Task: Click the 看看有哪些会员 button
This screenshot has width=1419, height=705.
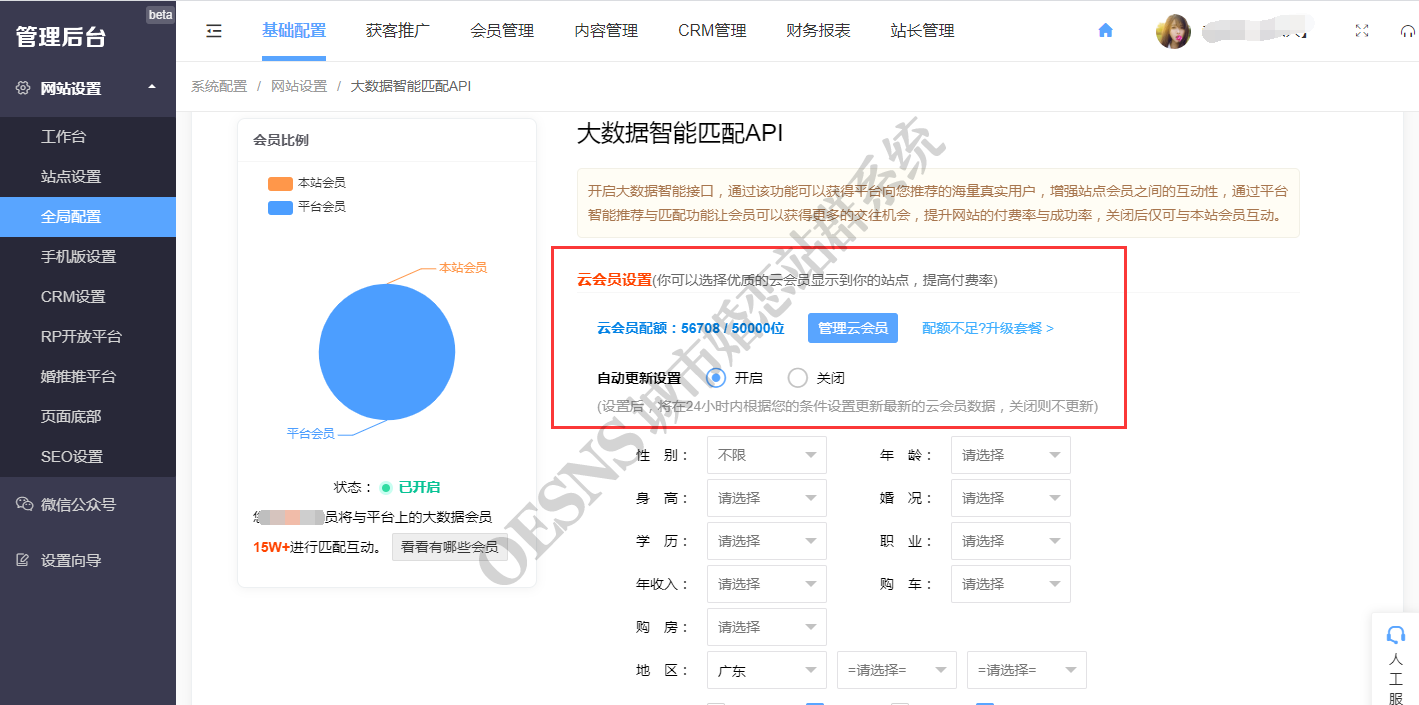Action: pos(450,547)
